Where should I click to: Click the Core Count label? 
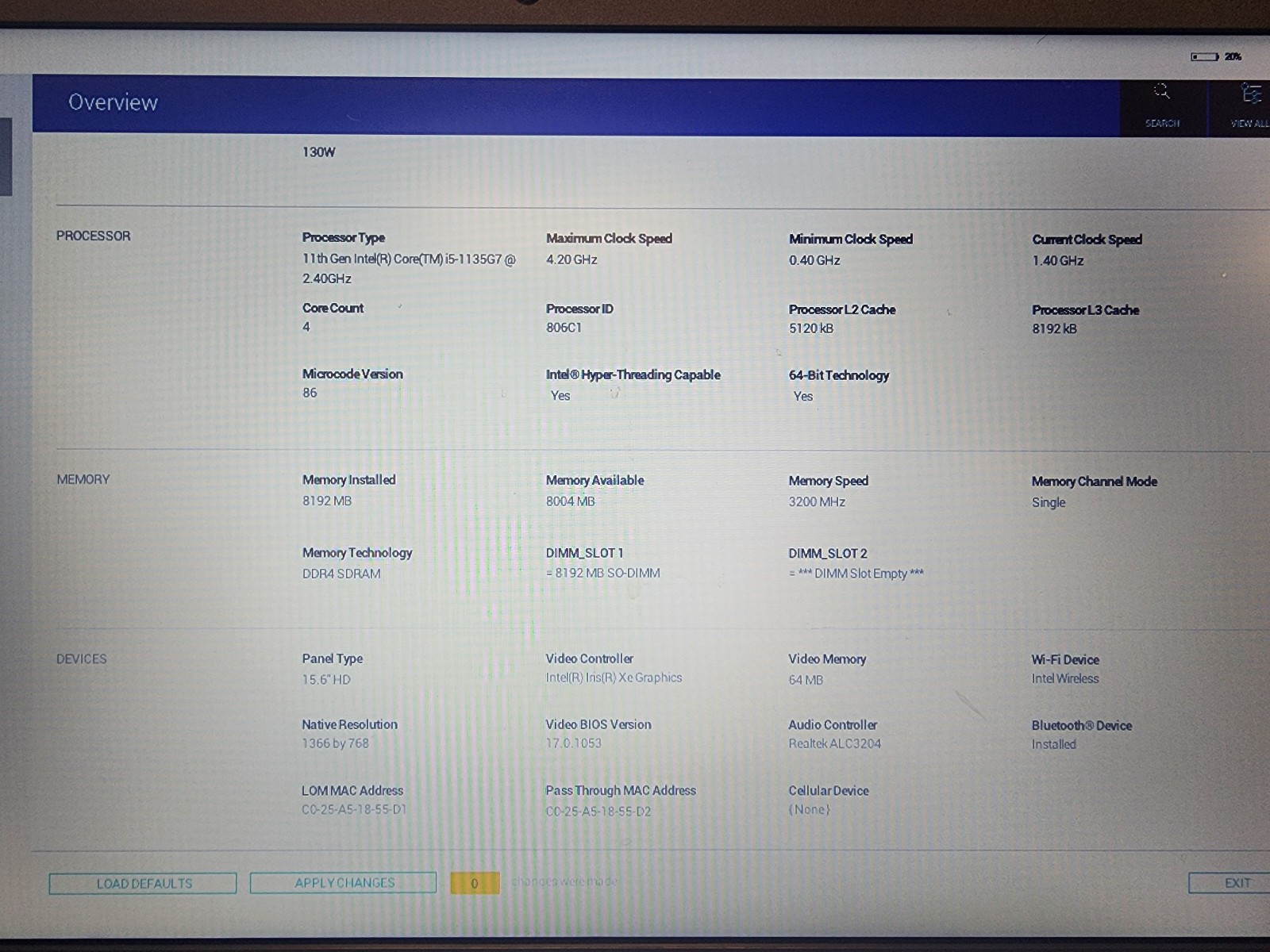pyautogui.click(x=333, y=308)
